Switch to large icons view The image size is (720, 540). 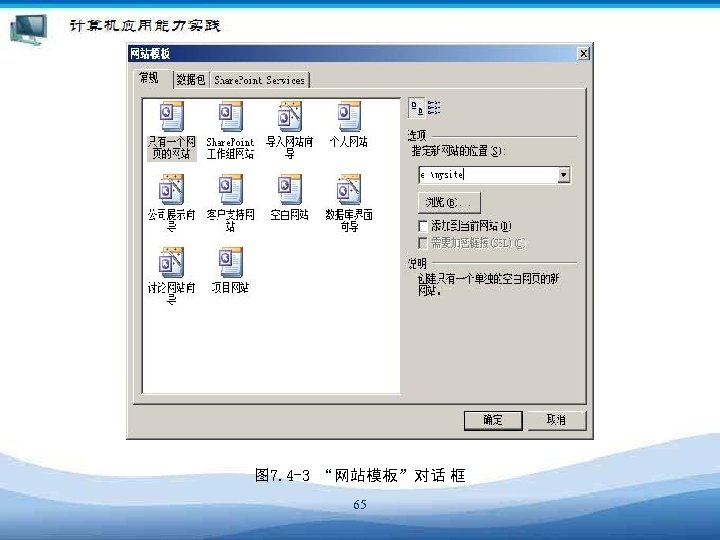(x=416, y=108)
